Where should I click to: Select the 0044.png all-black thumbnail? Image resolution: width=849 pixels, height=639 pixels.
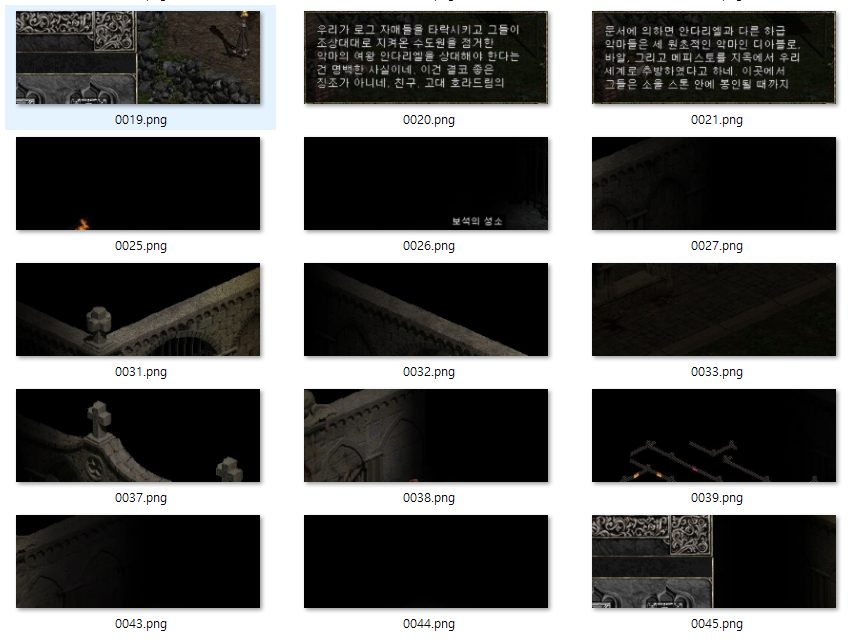point(426,562)
